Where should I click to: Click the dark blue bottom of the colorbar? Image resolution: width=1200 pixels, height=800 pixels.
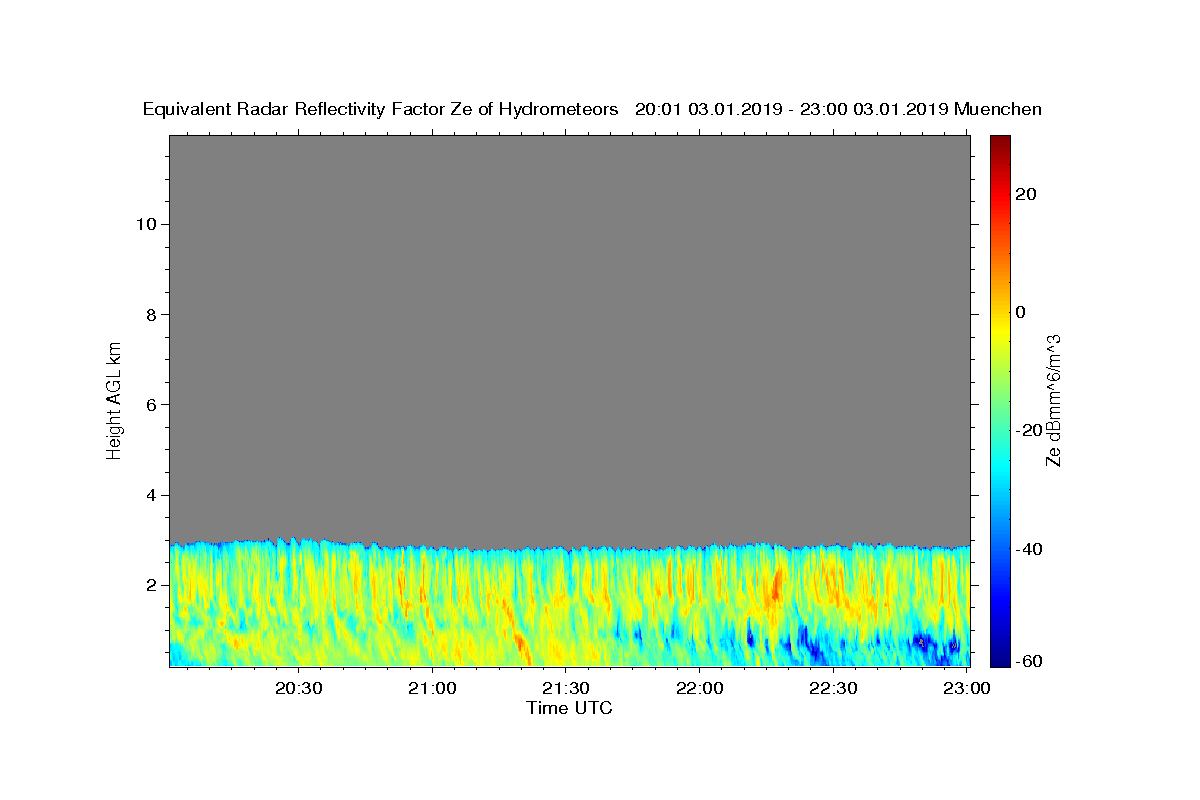point(999,658)
